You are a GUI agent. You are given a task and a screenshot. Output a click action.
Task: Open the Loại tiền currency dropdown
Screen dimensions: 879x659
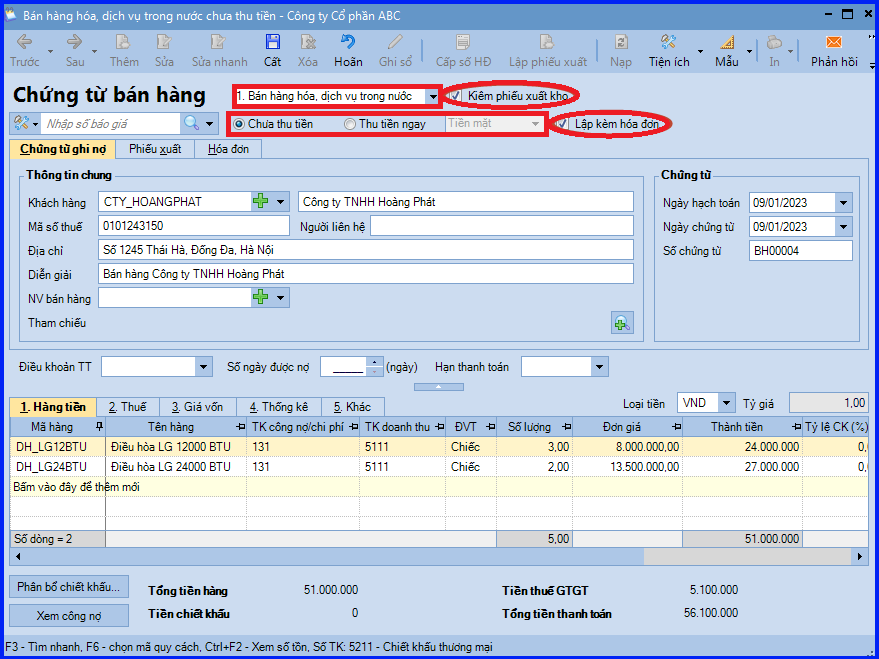click(727, 403)
